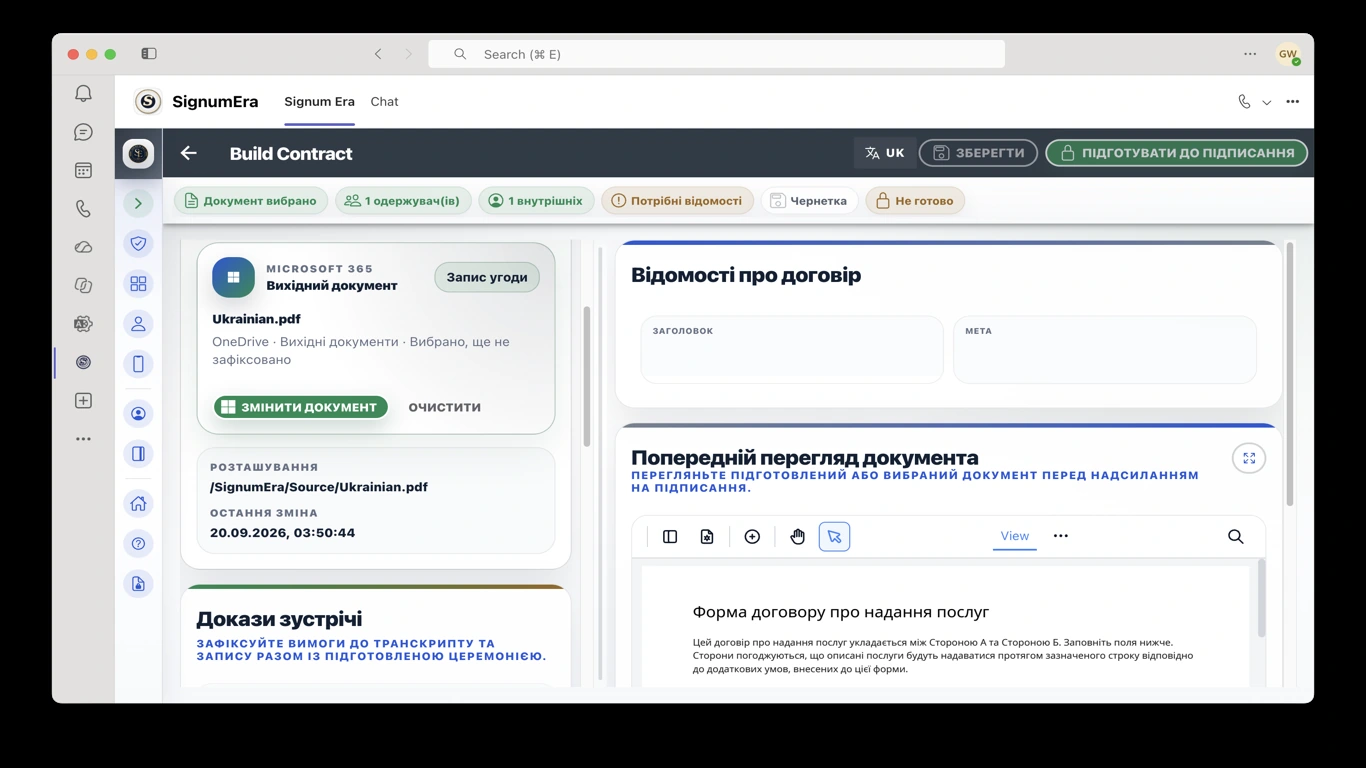1366x768 pixels.
Task: Click the back arrow beside Build Contract
Action: coord(188,153)
